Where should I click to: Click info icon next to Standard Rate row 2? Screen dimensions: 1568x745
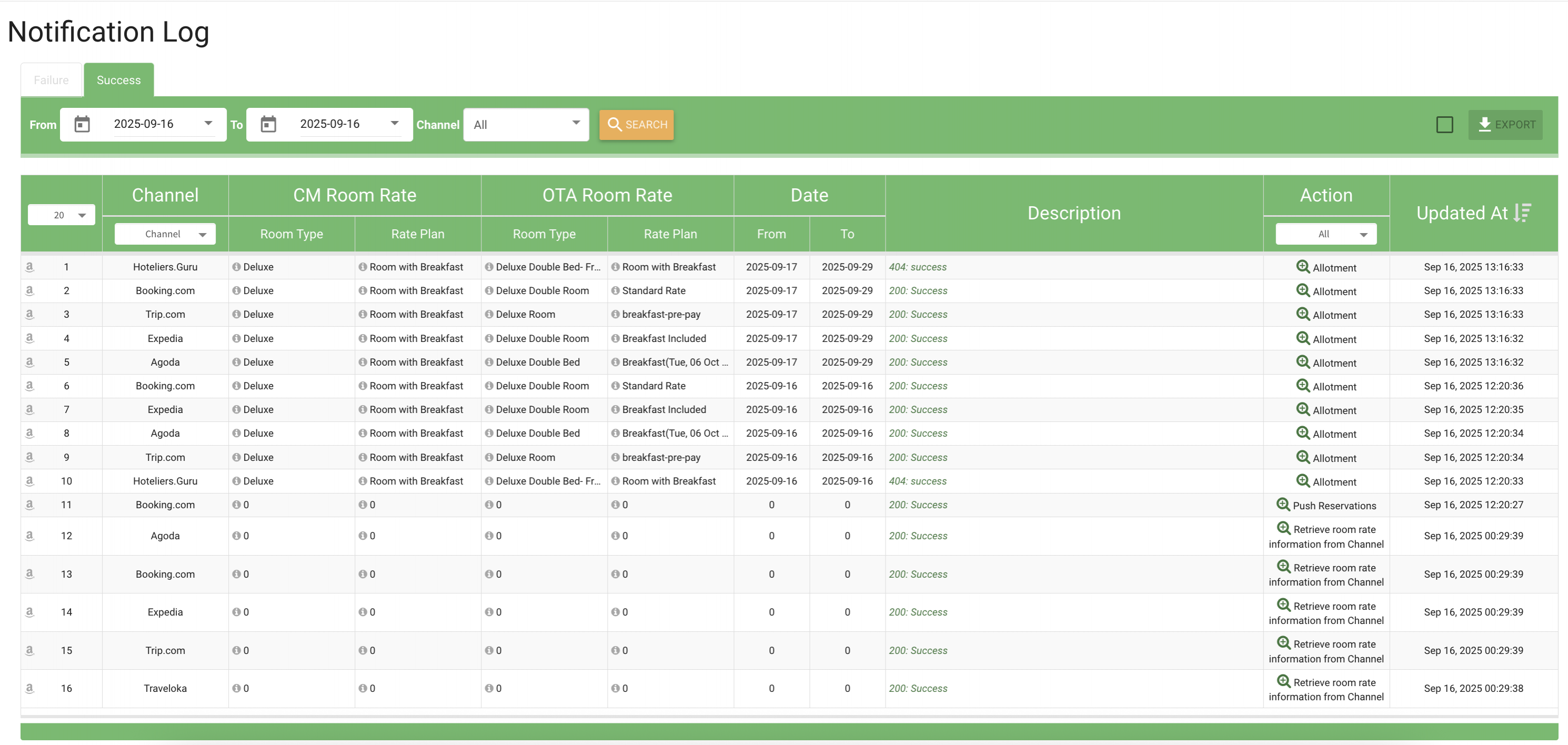[x=616, y=290]
